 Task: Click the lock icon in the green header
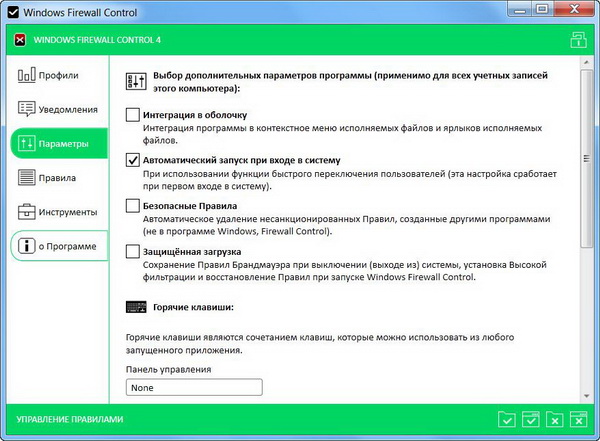(577, 40)
